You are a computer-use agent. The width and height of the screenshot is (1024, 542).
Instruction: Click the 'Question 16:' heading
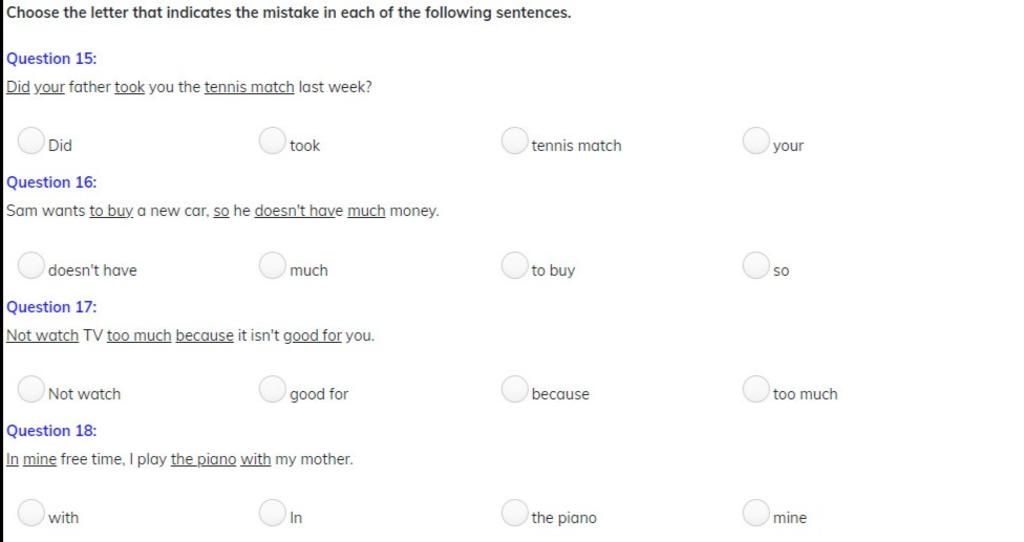pos(52,183)
